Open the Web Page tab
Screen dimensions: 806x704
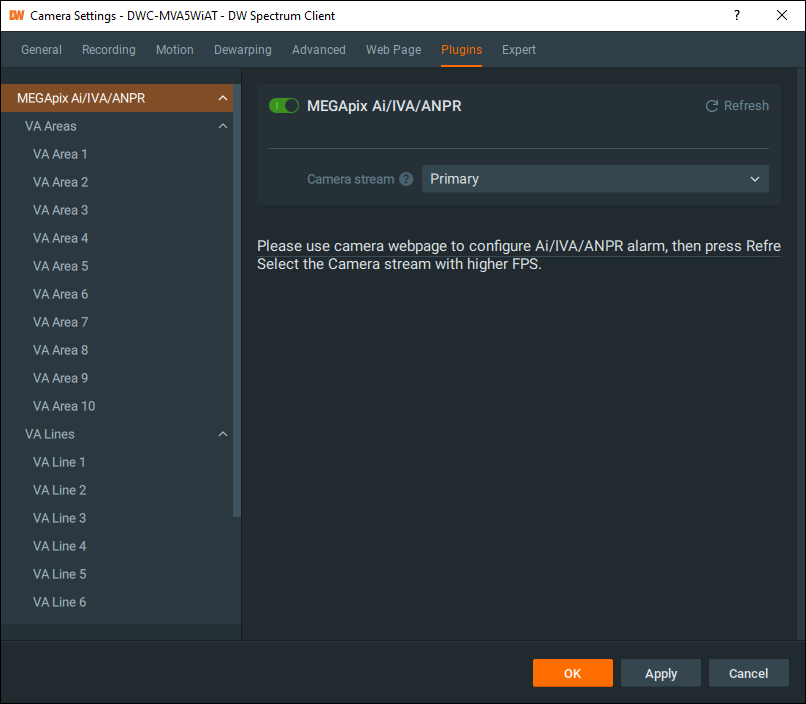[x=393, y=49]
